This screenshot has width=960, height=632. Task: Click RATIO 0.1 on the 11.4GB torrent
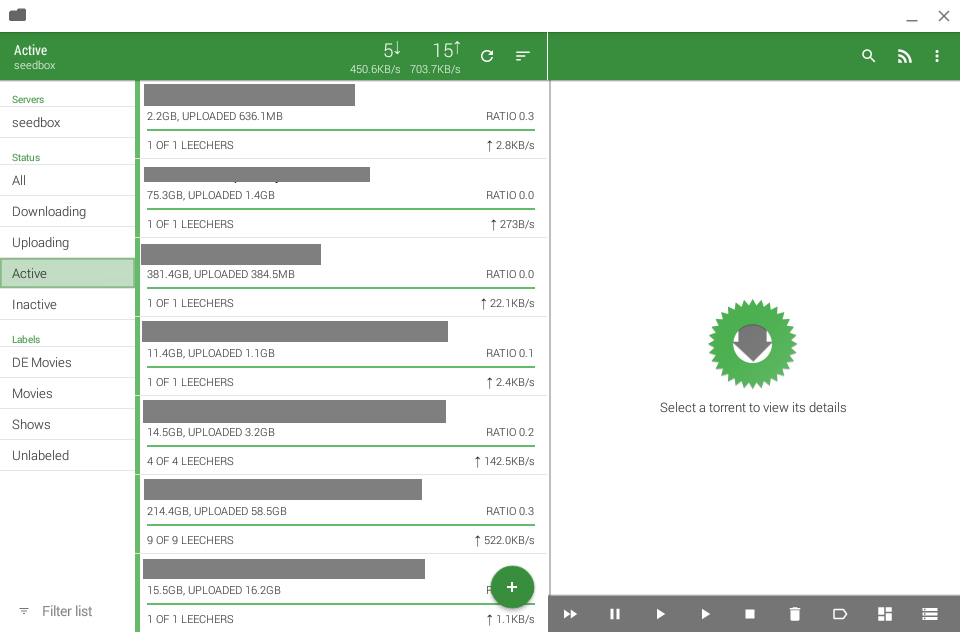pos(510,353)
